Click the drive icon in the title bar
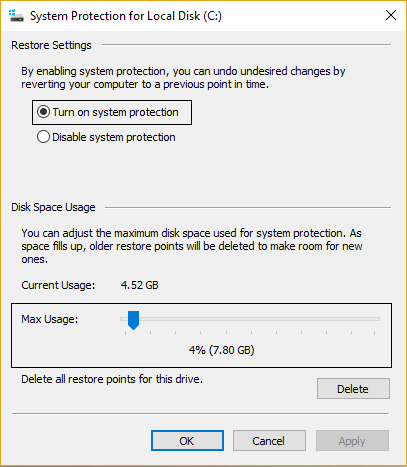 point(16,16)
